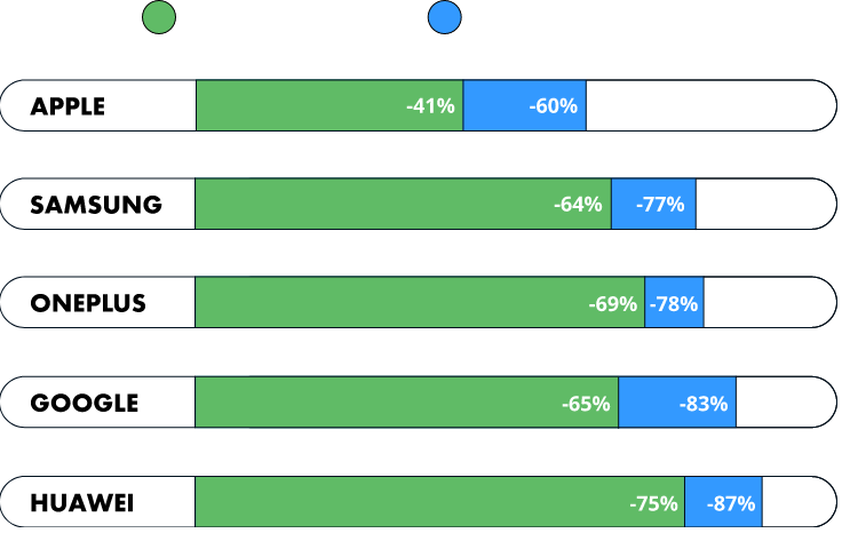Click Samsung's green -64% bar segment
Viewport: 850px width, 557px height.
[402, 205]
